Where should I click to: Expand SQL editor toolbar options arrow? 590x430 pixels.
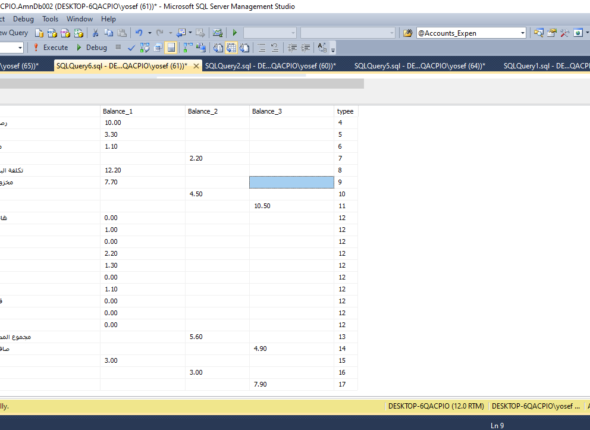point(333,49)
